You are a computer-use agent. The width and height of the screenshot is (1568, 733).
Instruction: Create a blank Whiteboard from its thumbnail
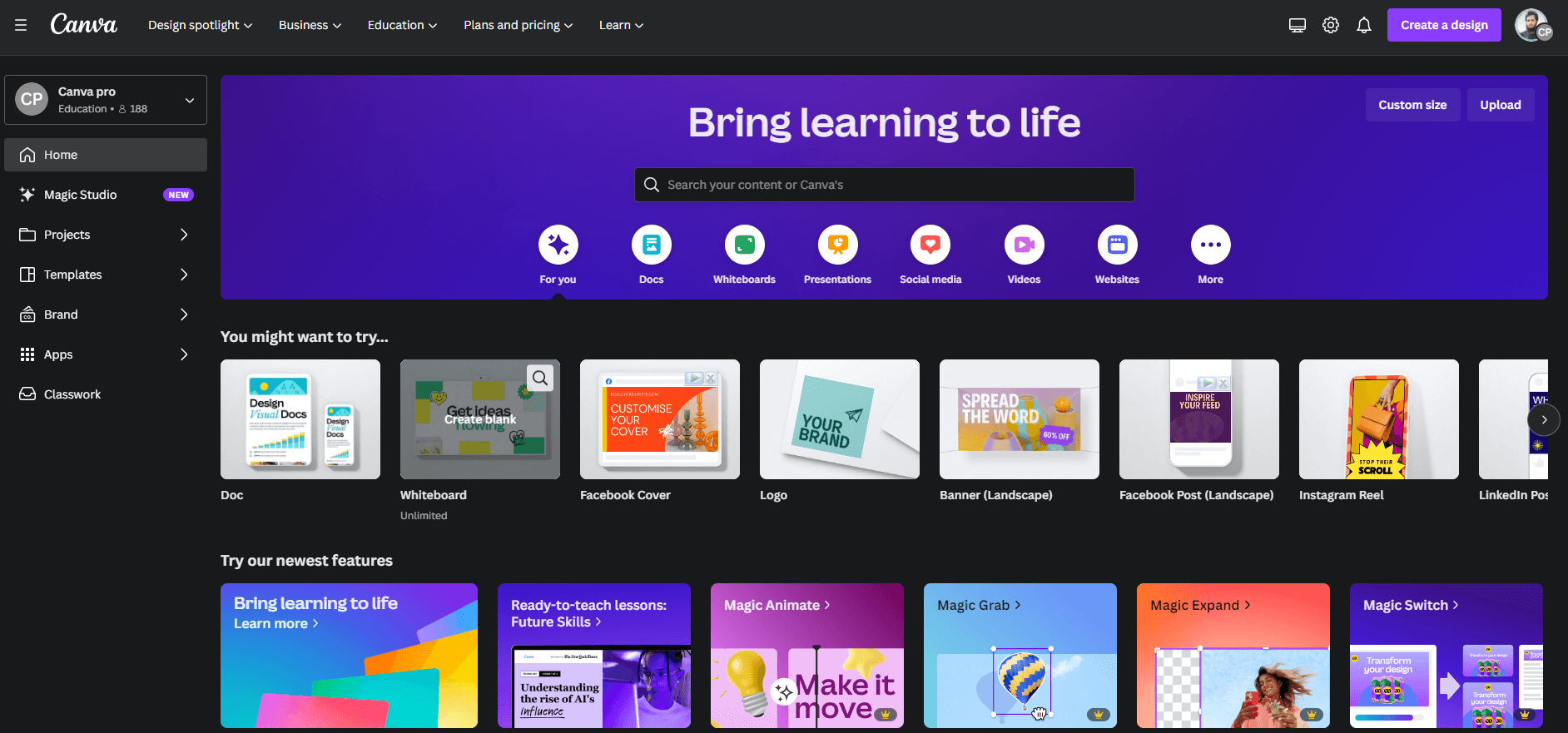[480, 419]
